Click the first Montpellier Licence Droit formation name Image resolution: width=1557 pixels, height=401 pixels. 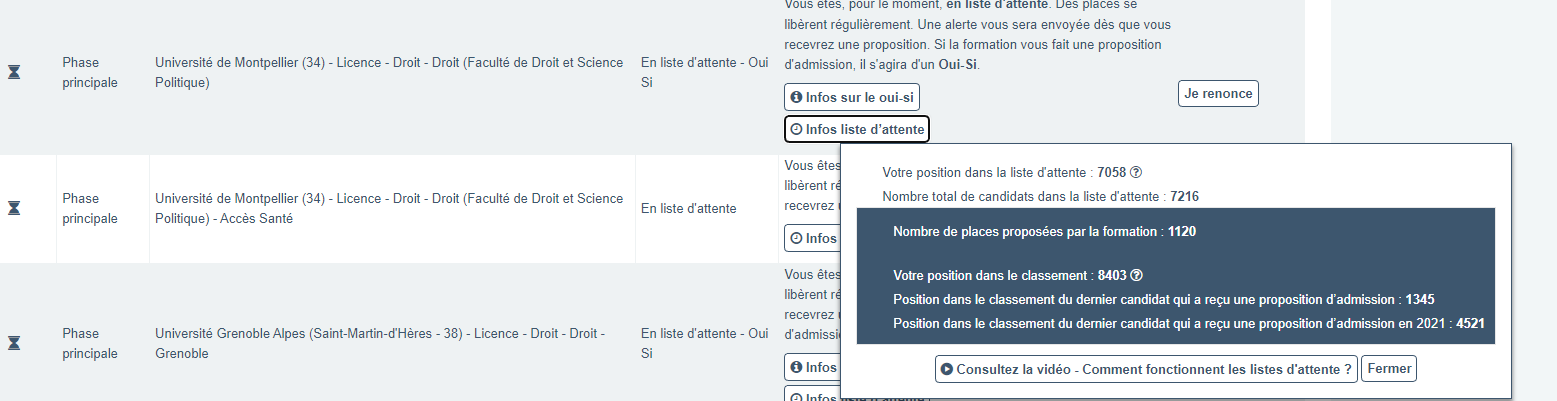(x=389, y=72)
